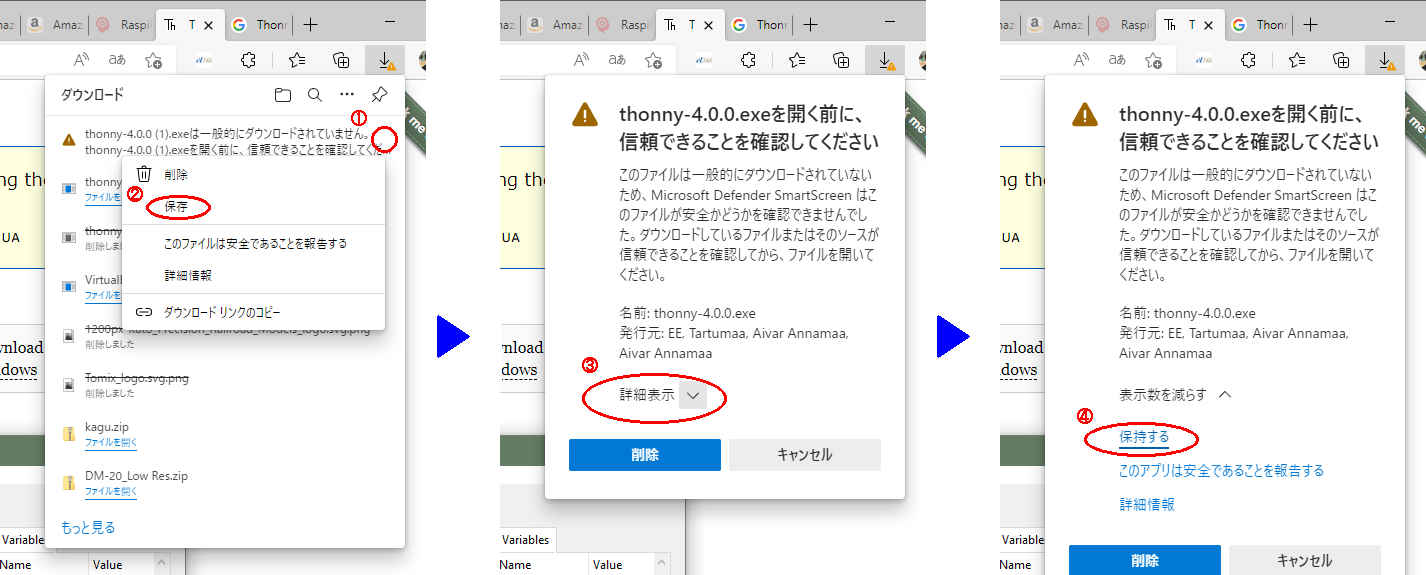Click the Downloads toolbar icon in the 詳細表示 dialog screenshot

tap(885, 60)
